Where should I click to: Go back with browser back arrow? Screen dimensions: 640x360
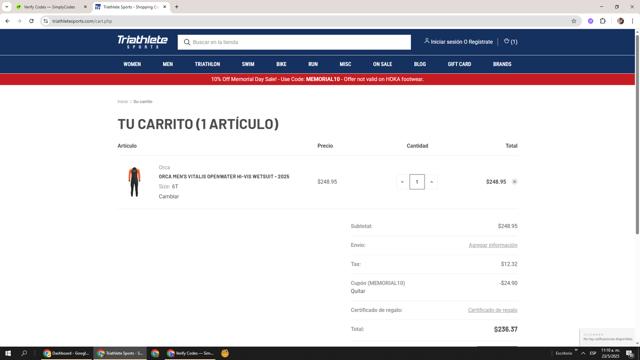(8, 21)
